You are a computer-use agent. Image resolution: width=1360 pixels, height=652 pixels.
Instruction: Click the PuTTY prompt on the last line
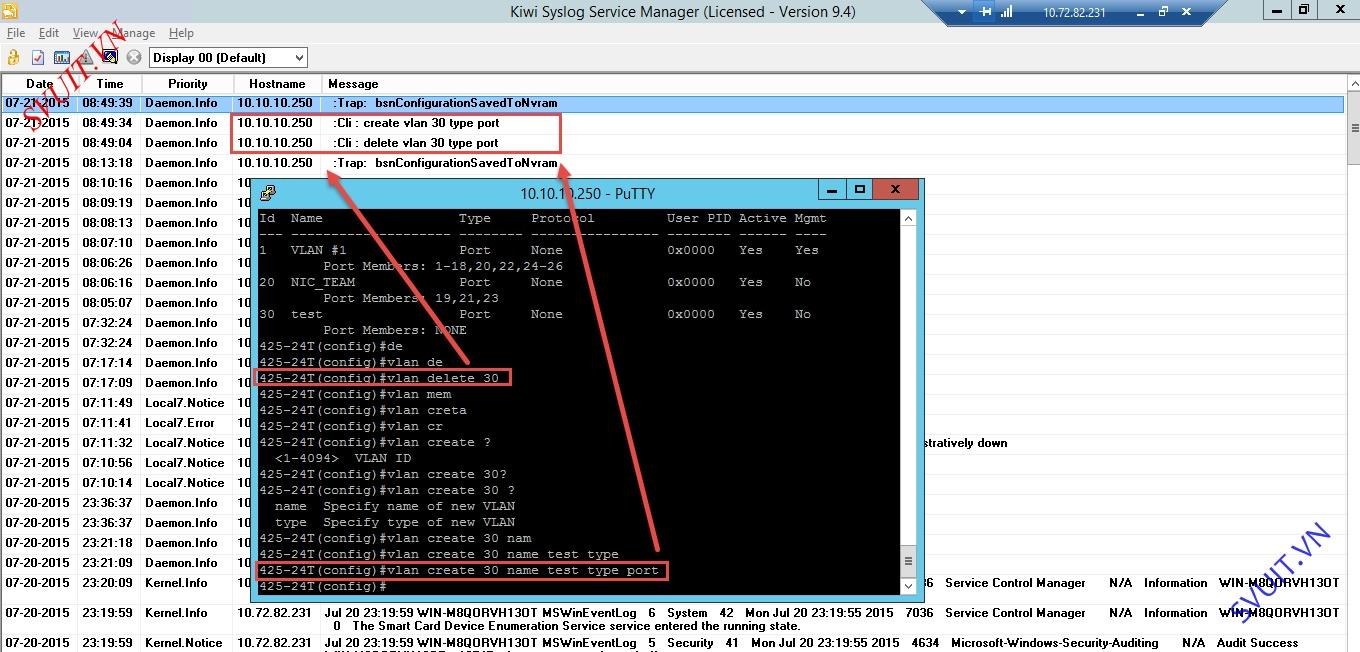pyautogui.click(x=322, y=586)
